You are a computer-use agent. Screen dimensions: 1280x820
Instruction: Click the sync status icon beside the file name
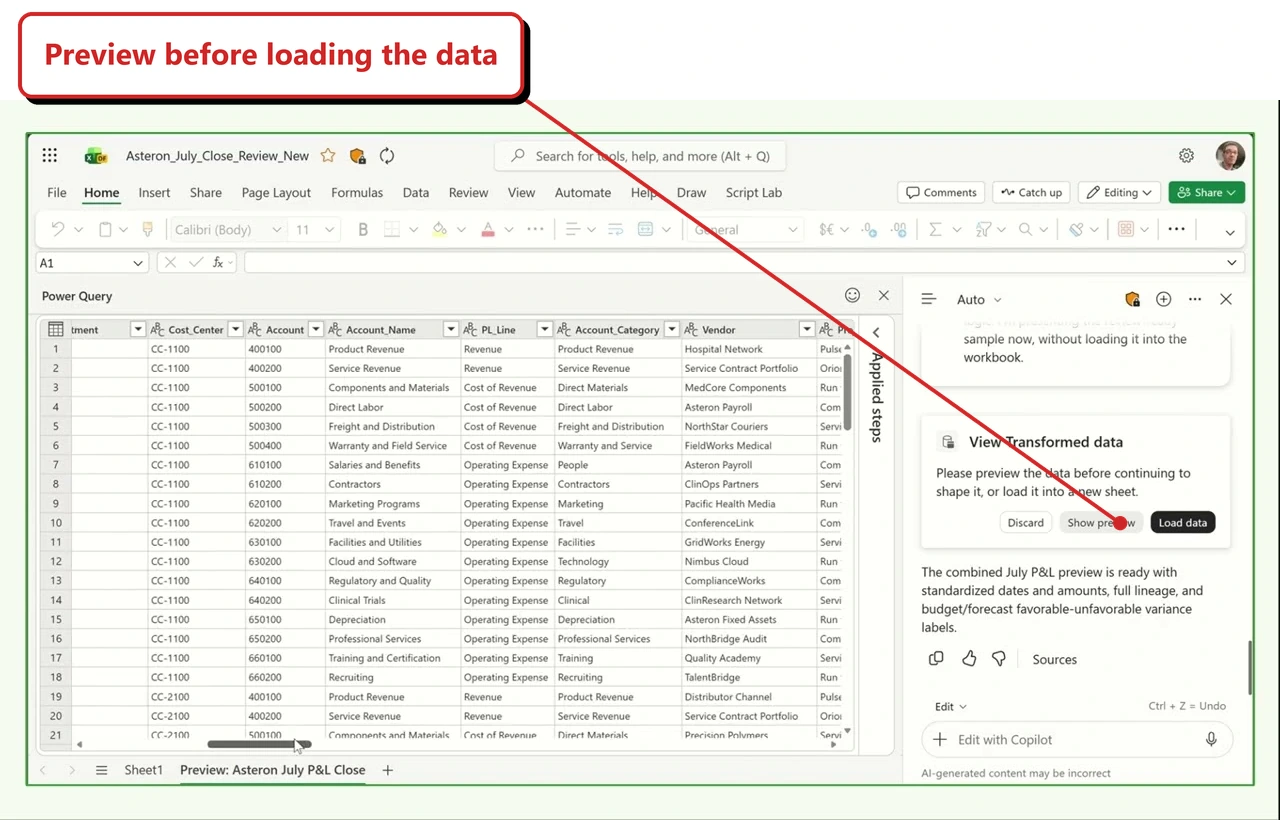pos(387,156)
